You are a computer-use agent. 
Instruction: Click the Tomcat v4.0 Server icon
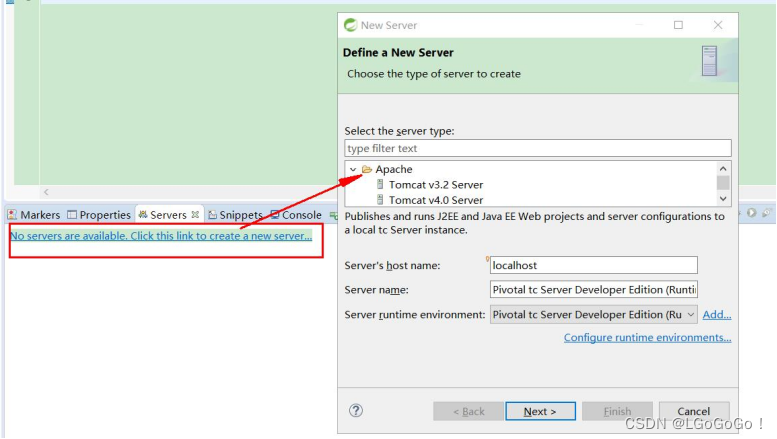click(x=380, y=200)
